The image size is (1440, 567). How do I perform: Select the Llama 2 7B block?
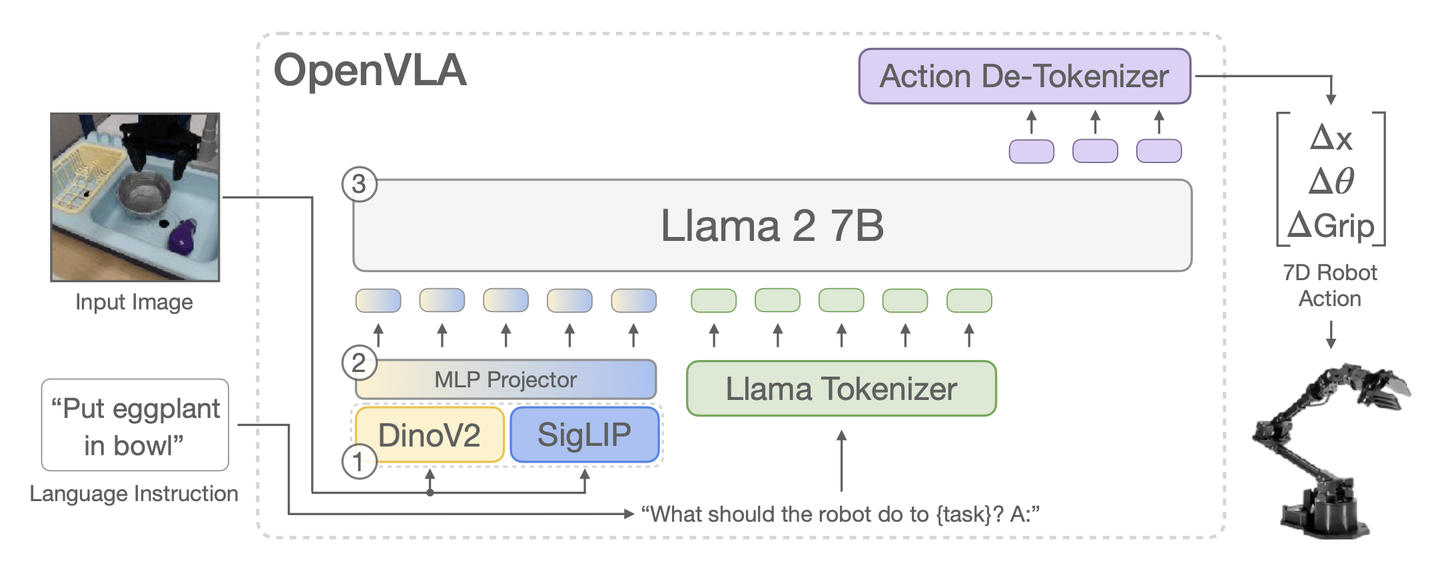pyautogui.click(x=771, y=226)
